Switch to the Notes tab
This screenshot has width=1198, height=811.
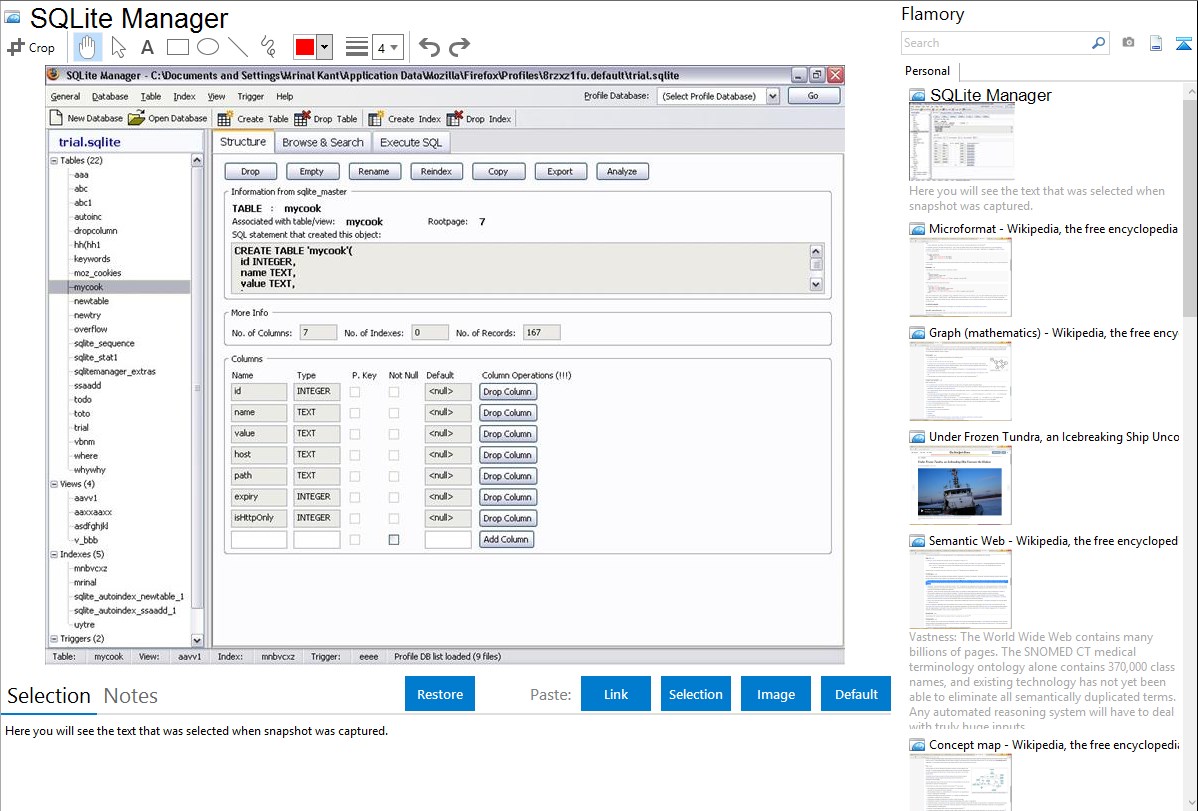point(131,696)
